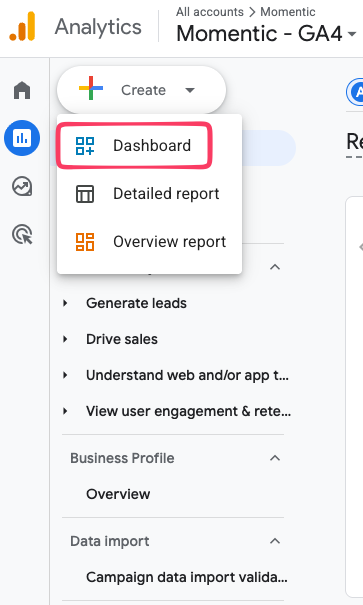Collapse the Business Profile section
Viewport: 363px width, 605px height.
pos(275,458)
